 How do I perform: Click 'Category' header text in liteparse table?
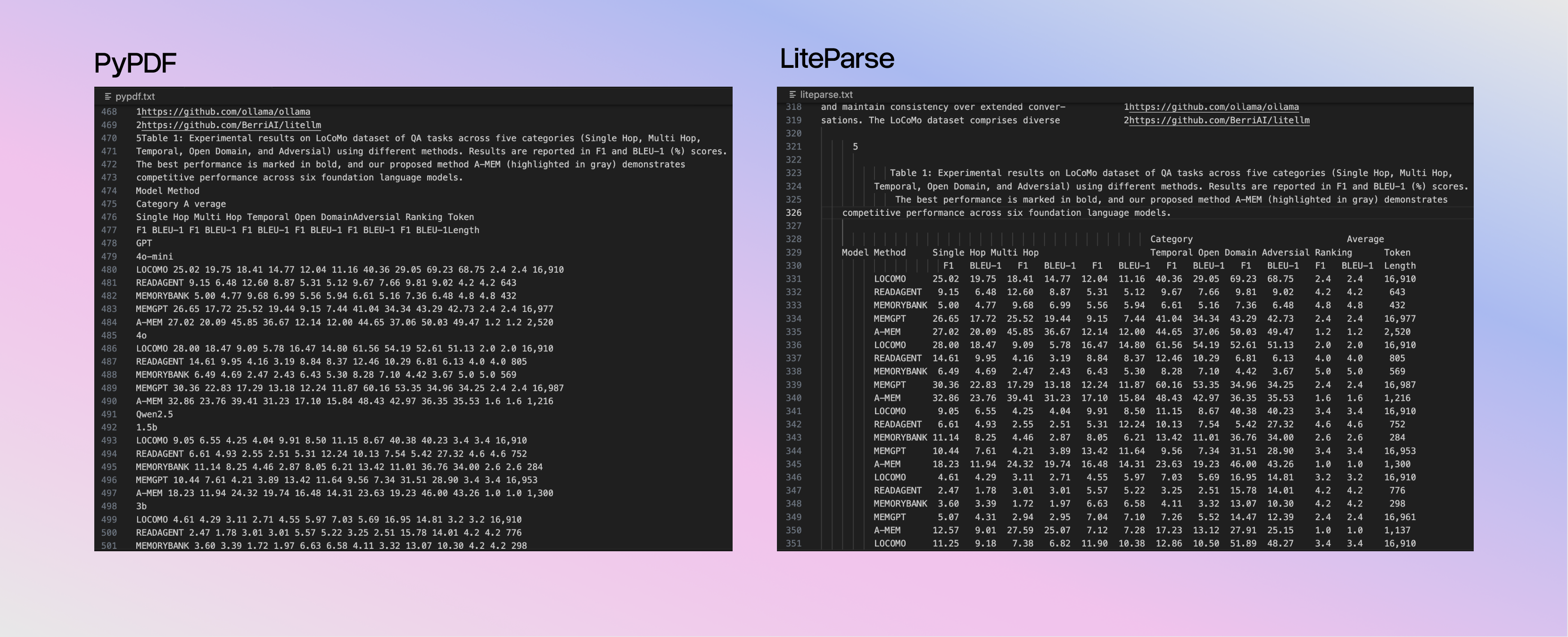point(1171,239)
